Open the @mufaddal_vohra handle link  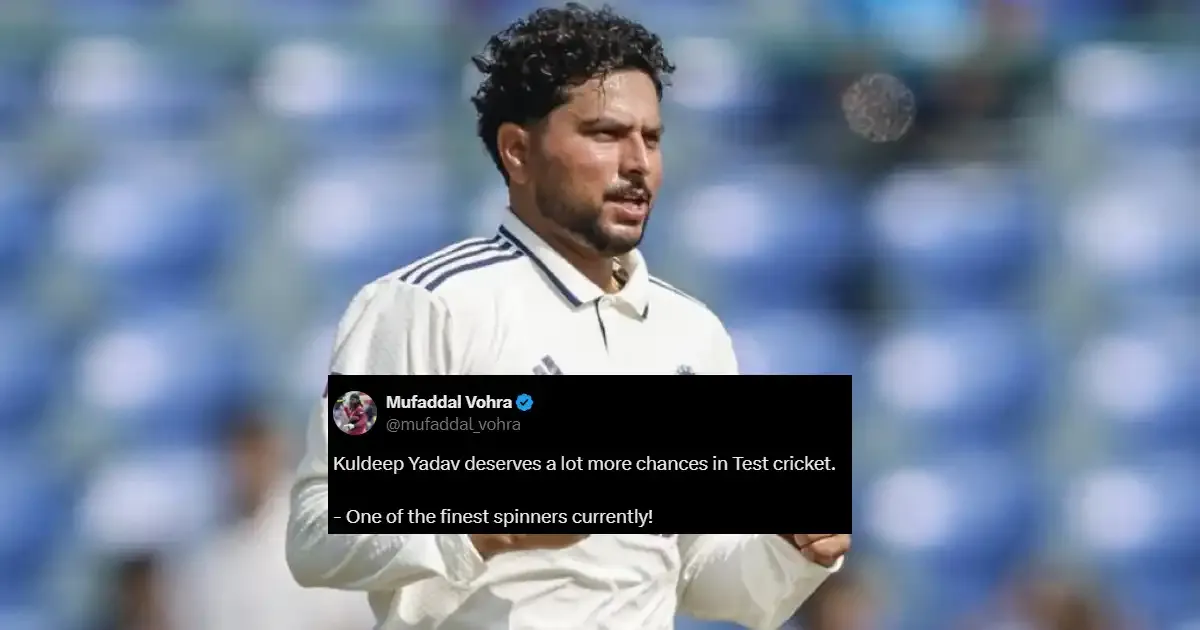[453, 424]
